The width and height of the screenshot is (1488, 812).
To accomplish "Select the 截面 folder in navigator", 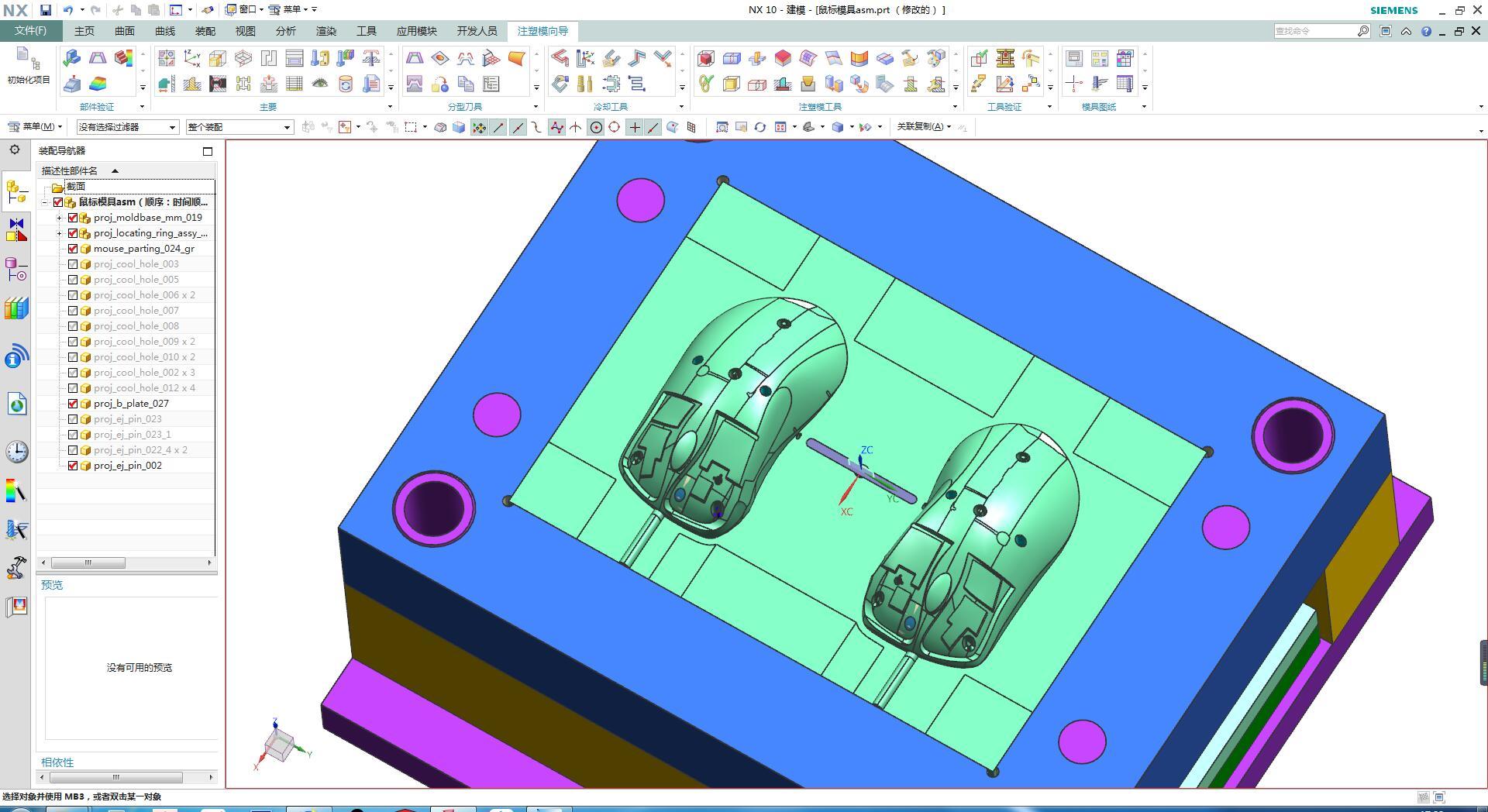I will 76,187.
